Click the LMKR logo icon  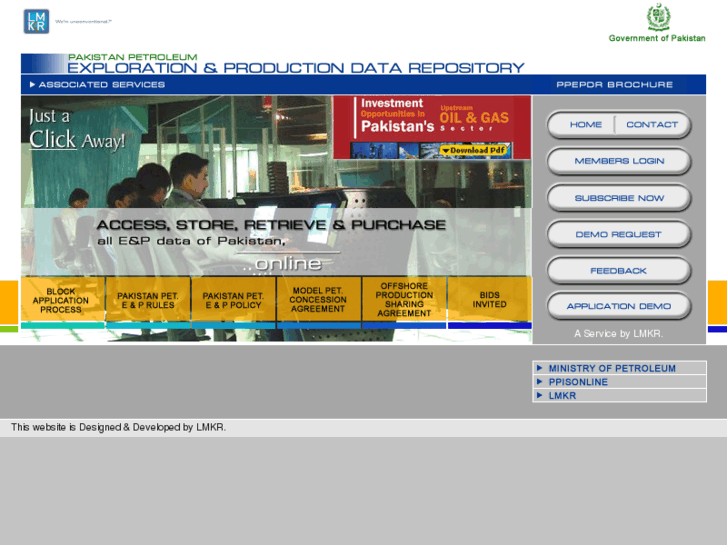[36, 21]
